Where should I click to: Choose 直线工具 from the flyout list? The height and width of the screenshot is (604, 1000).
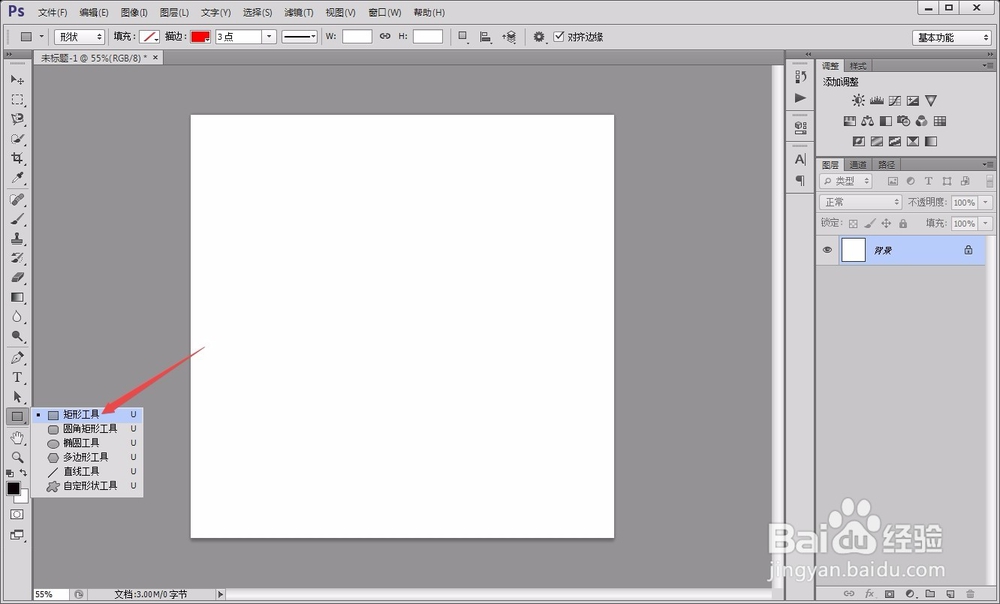pos(78,471)
